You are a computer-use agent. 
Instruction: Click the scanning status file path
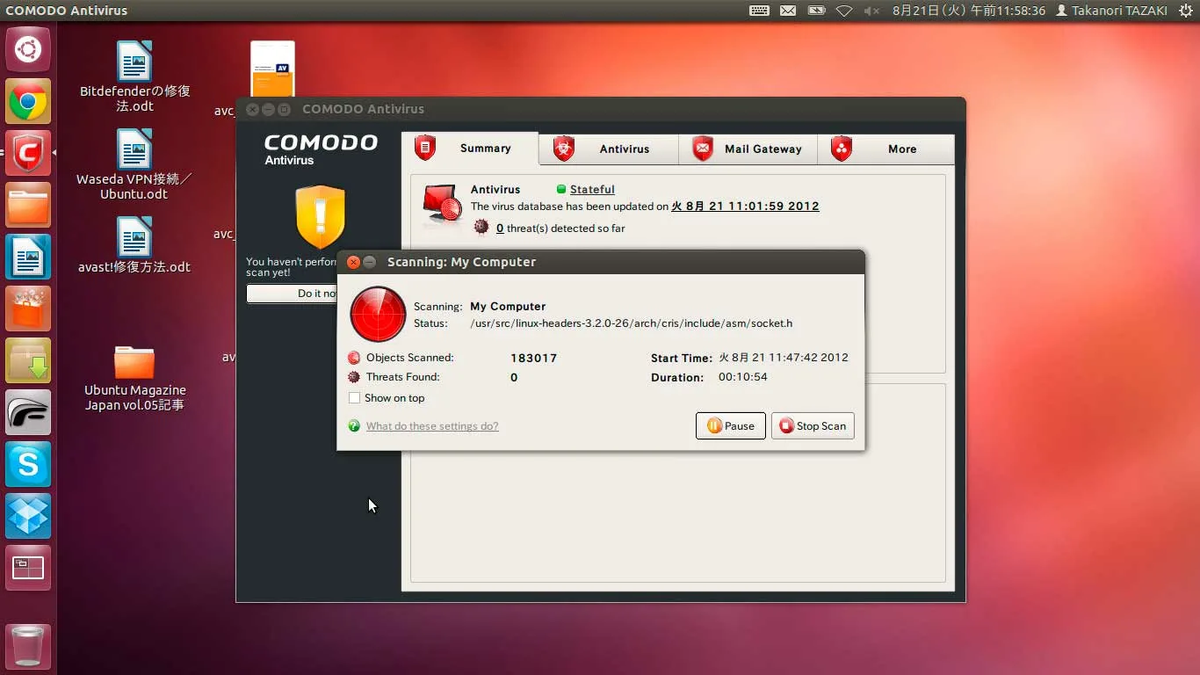pos(631,324)
